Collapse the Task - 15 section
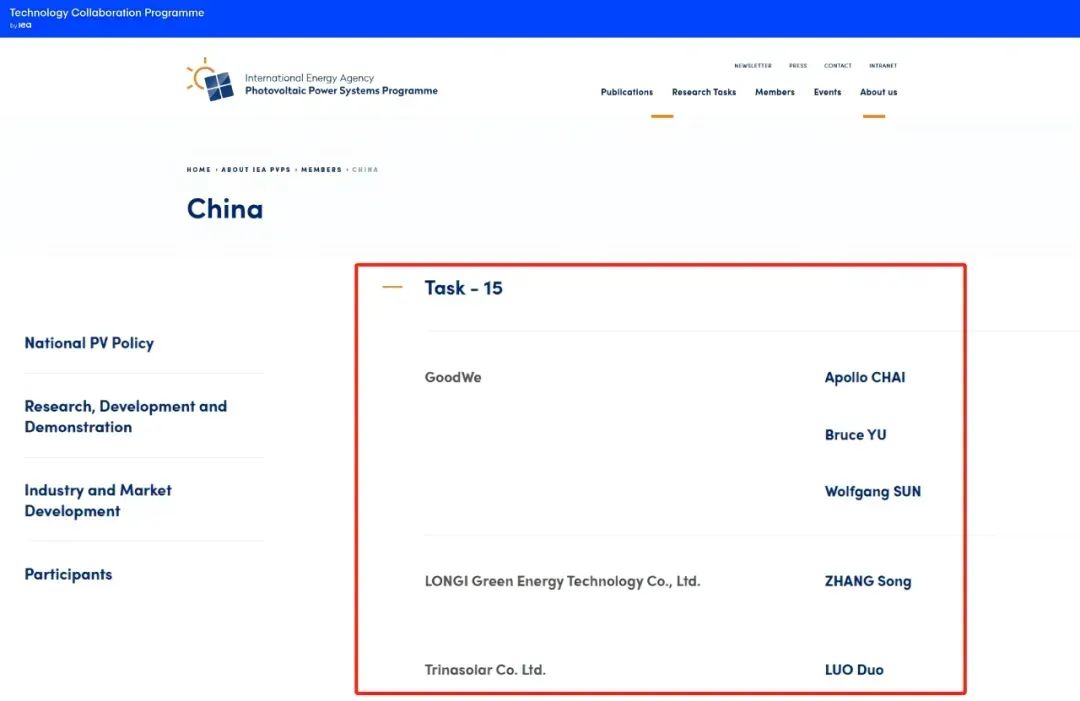The width and height of the screenshot is (1080, 701). point(393,287)
